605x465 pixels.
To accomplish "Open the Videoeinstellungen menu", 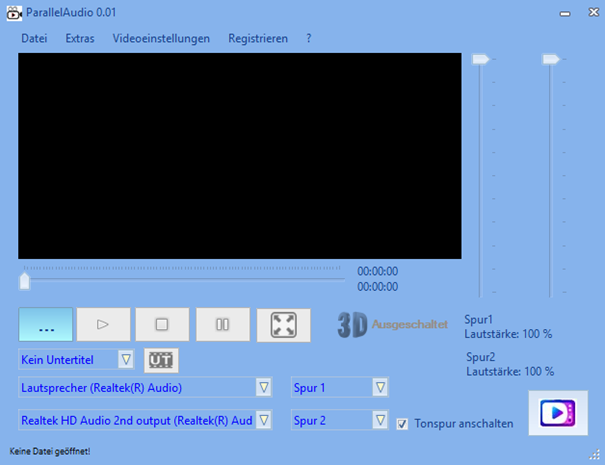I will click(161, 39).
